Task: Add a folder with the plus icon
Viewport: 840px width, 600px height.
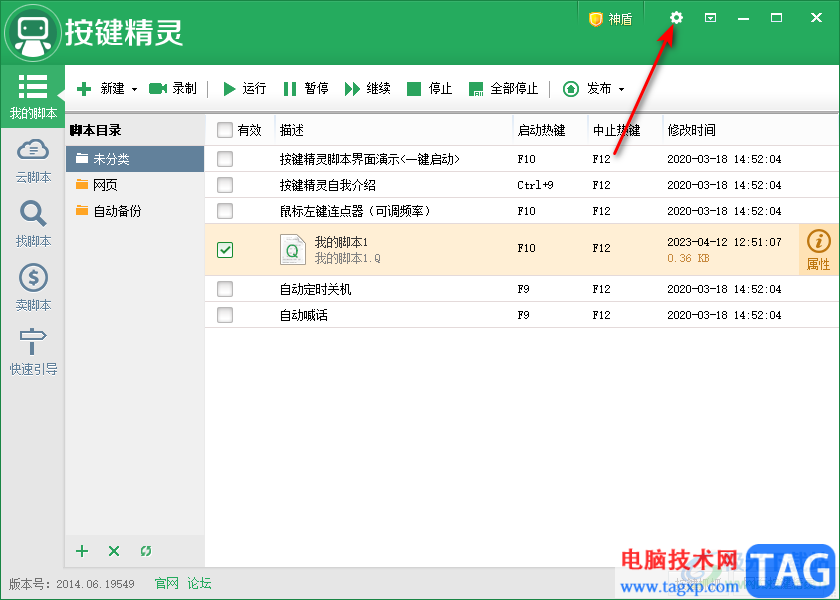Action: point(82,551)
